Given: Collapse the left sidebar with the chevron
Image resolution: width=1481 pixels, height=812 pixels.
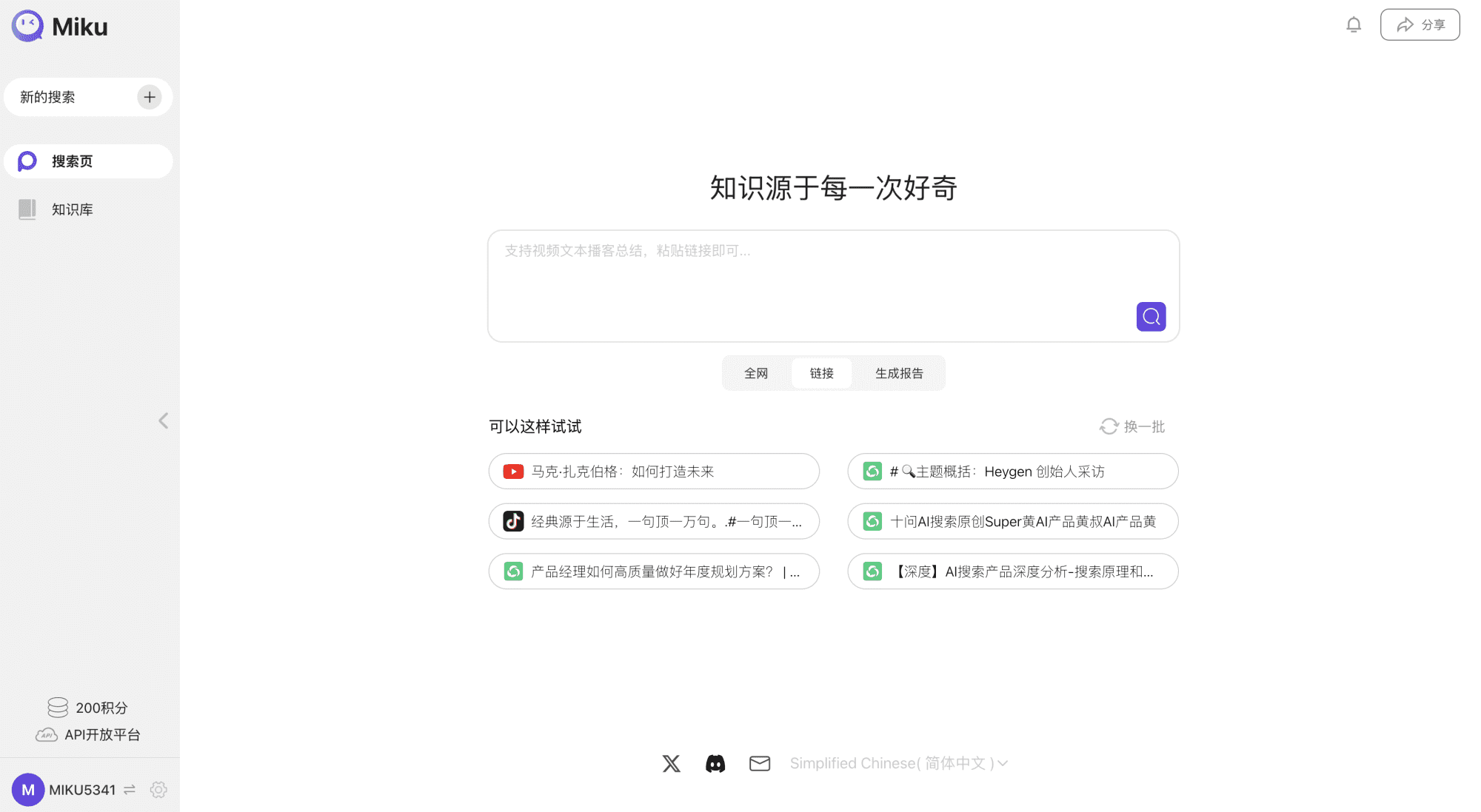Looking at the screenshot, I should (x=164, y=420).
